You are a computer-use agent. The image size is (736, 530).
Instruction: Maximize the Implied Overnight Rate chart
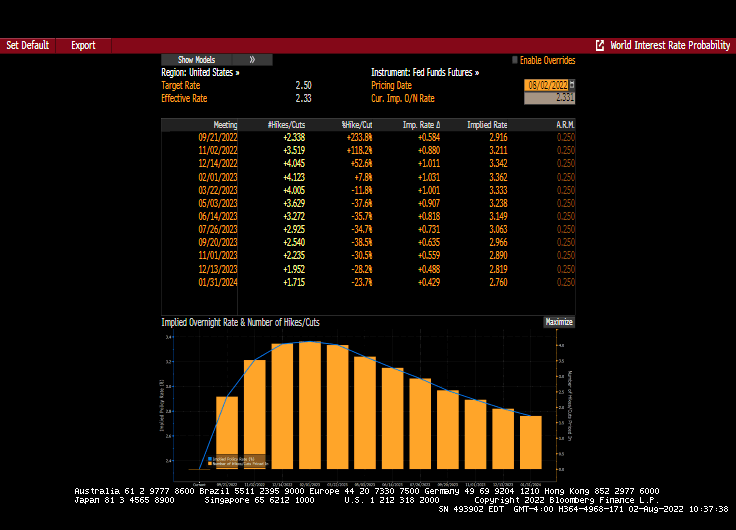pyautogui.click(x=559, y=322)
